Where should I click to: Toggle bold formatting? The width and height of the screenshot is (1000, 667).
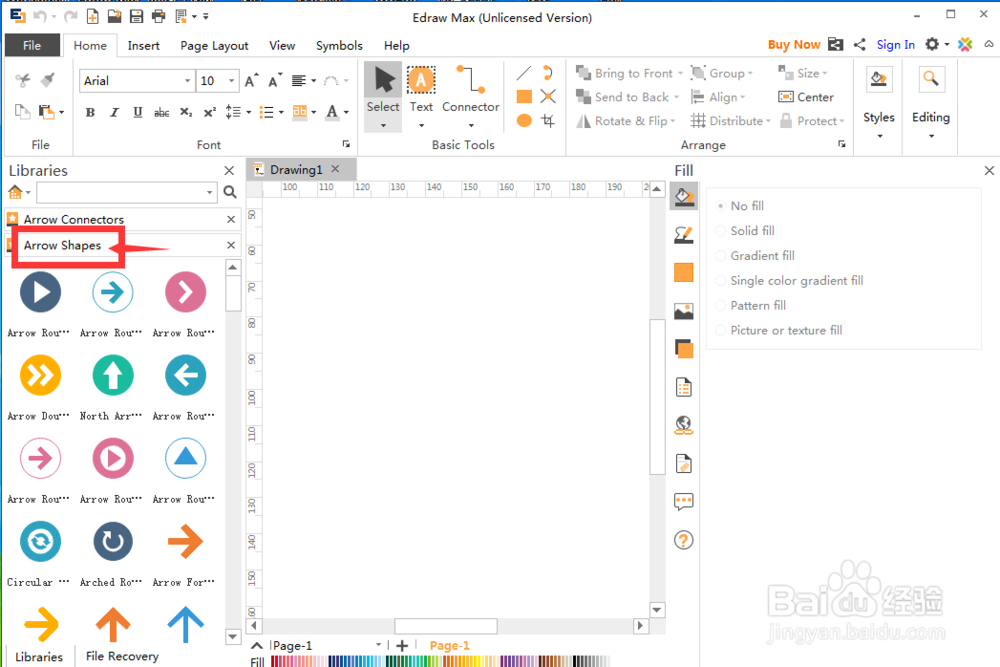click(90, 112)
